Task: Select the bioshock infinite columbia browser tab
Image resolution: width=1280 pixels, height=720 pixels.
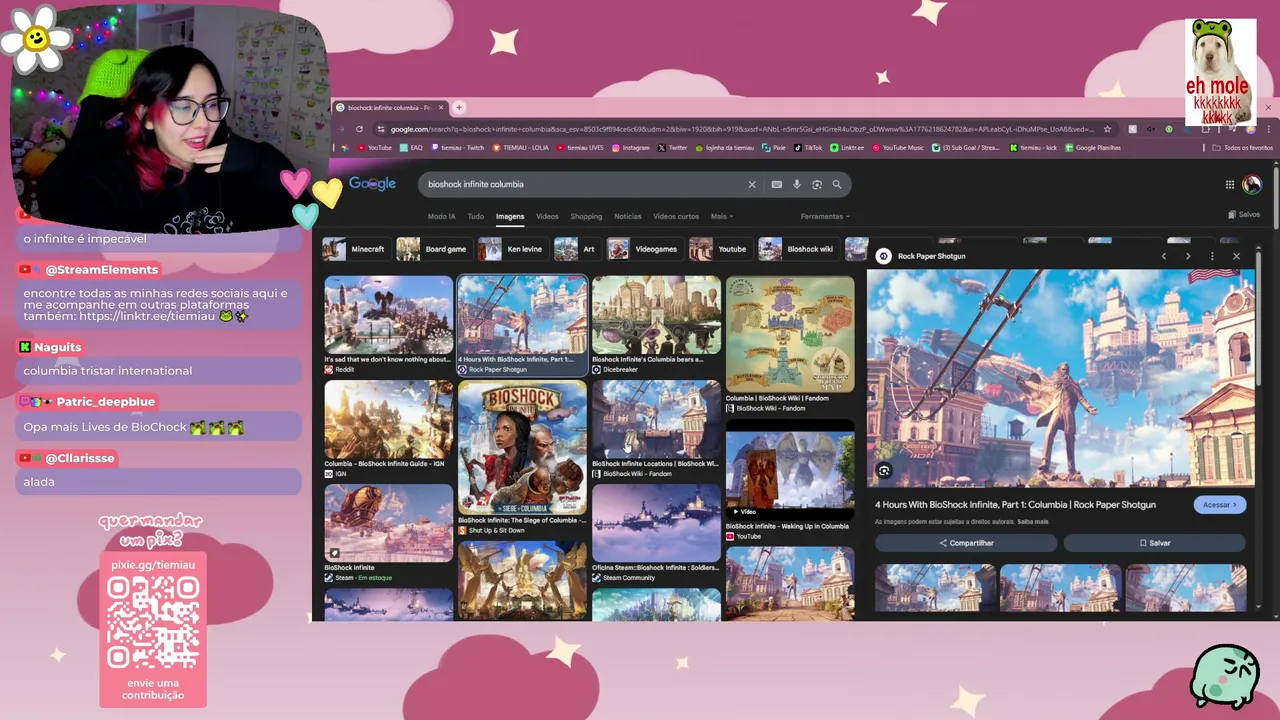Action: tap(390, 107)
